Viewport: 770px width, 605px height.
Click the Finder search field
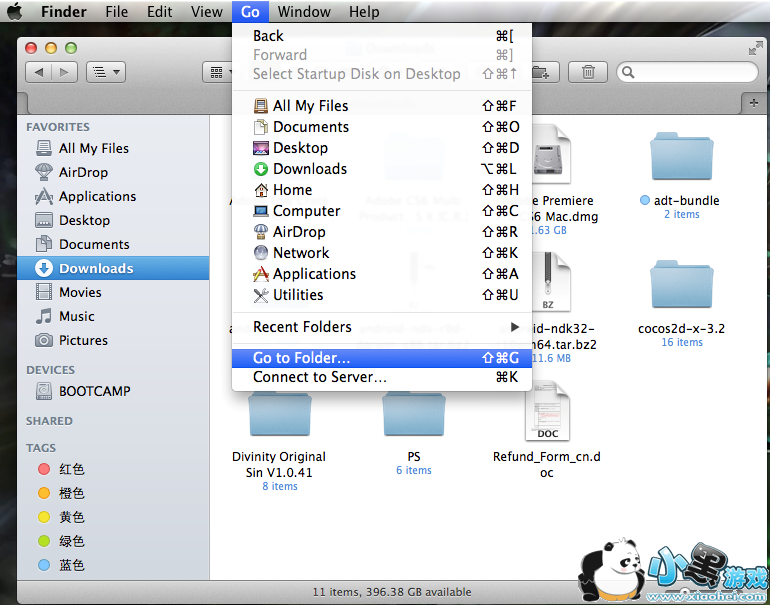[688, 73]
